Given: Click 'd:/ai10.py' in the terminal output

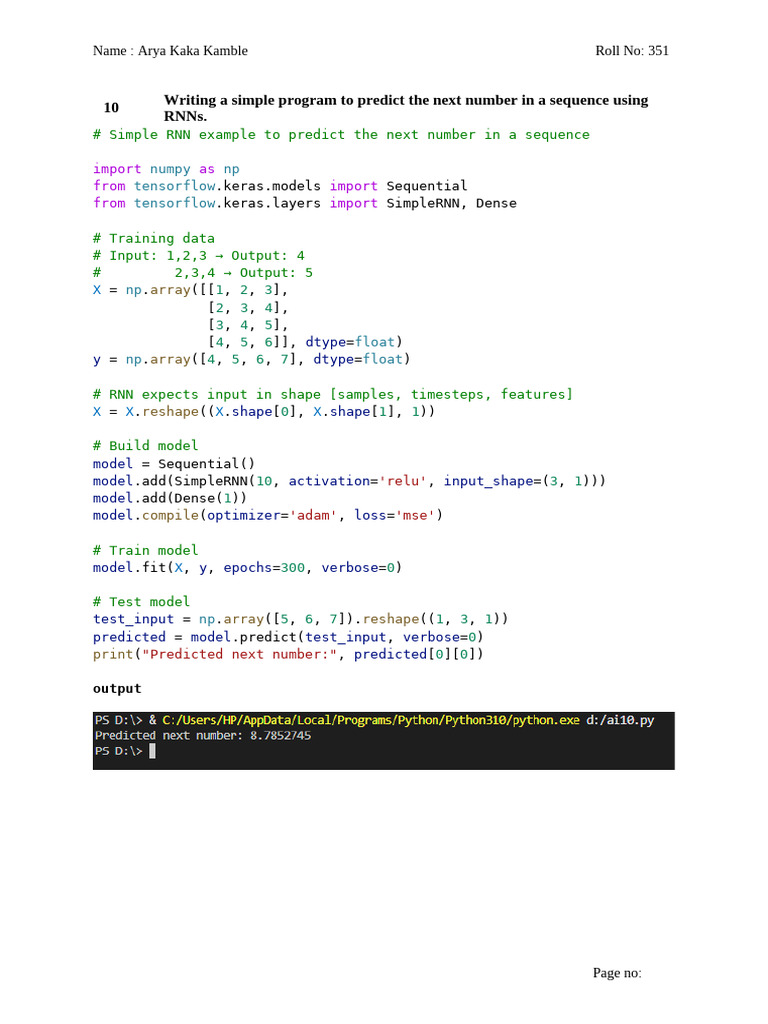Looking at the screenshot, I should click(x=620, y=720).
